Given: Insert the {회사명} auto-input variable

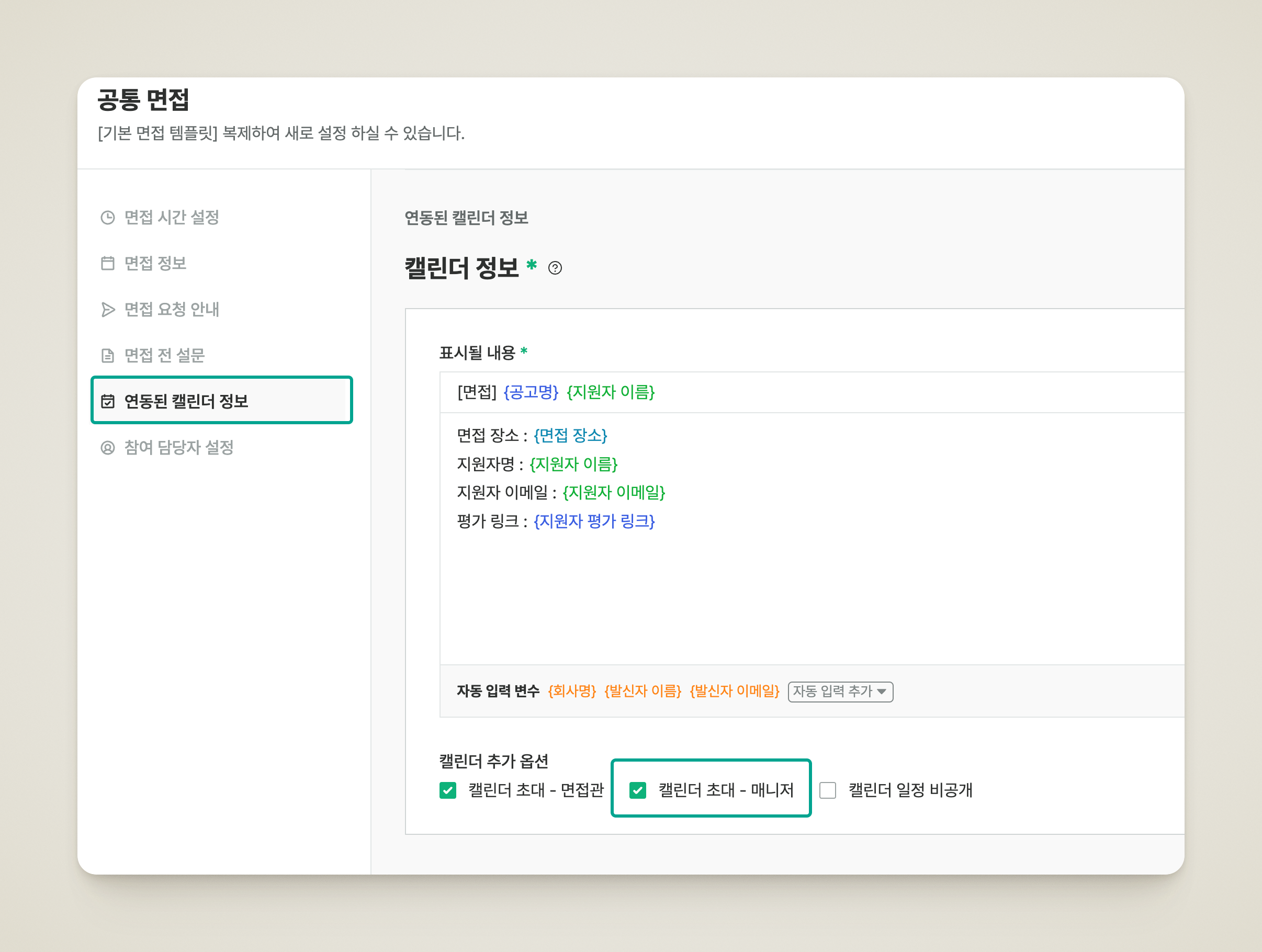Looking at the screenshot, I should (x=572, y=692).
